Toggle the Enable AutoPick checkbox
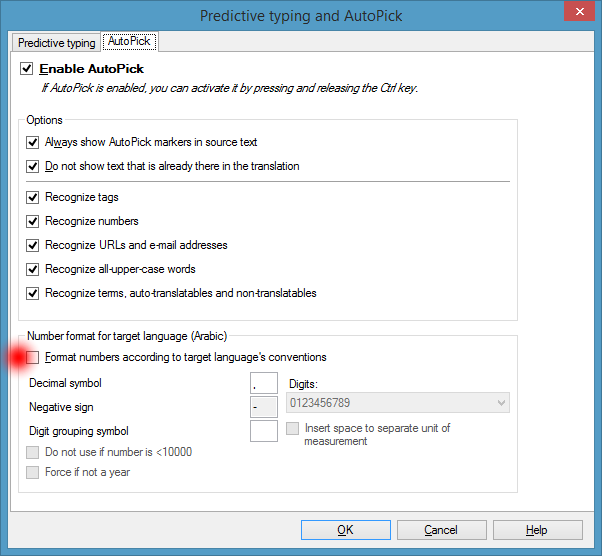Image resolution: width=602 pixels, height=556 pixels. point(27,69)
